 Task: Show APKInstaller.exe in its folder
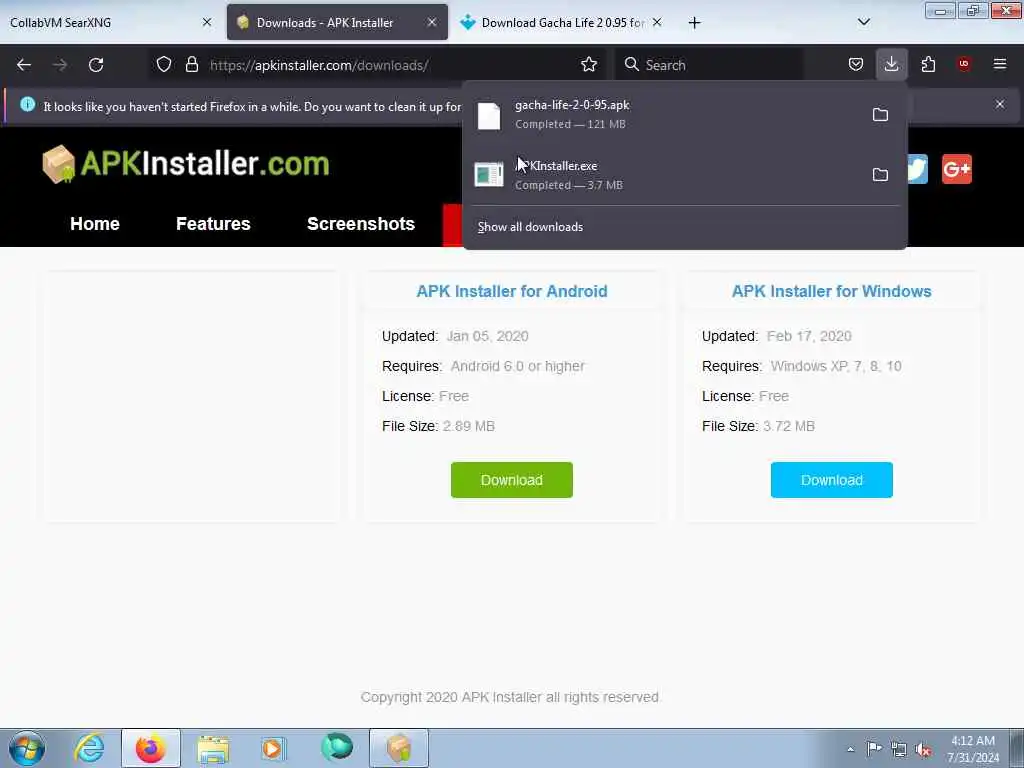coord(880,174)
